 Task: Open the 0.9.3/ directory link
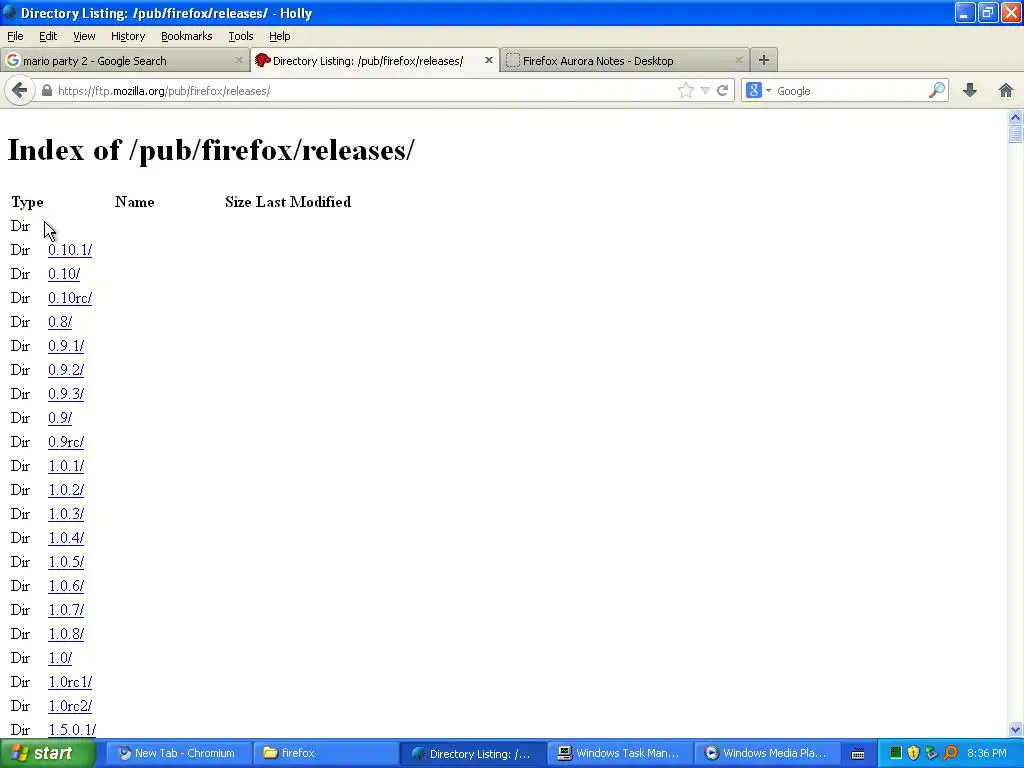tap(66, 394)
